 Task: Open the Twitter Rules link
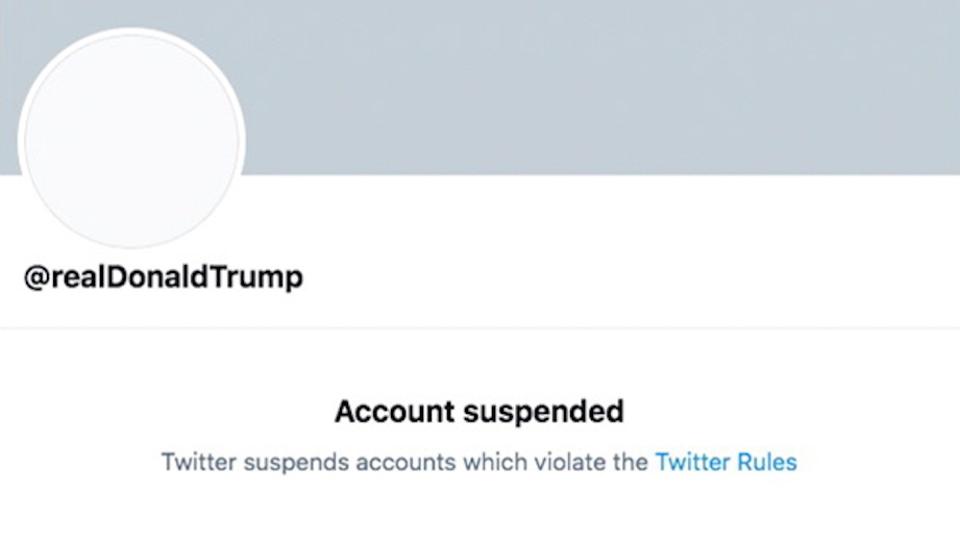click(x=726, y=462)
